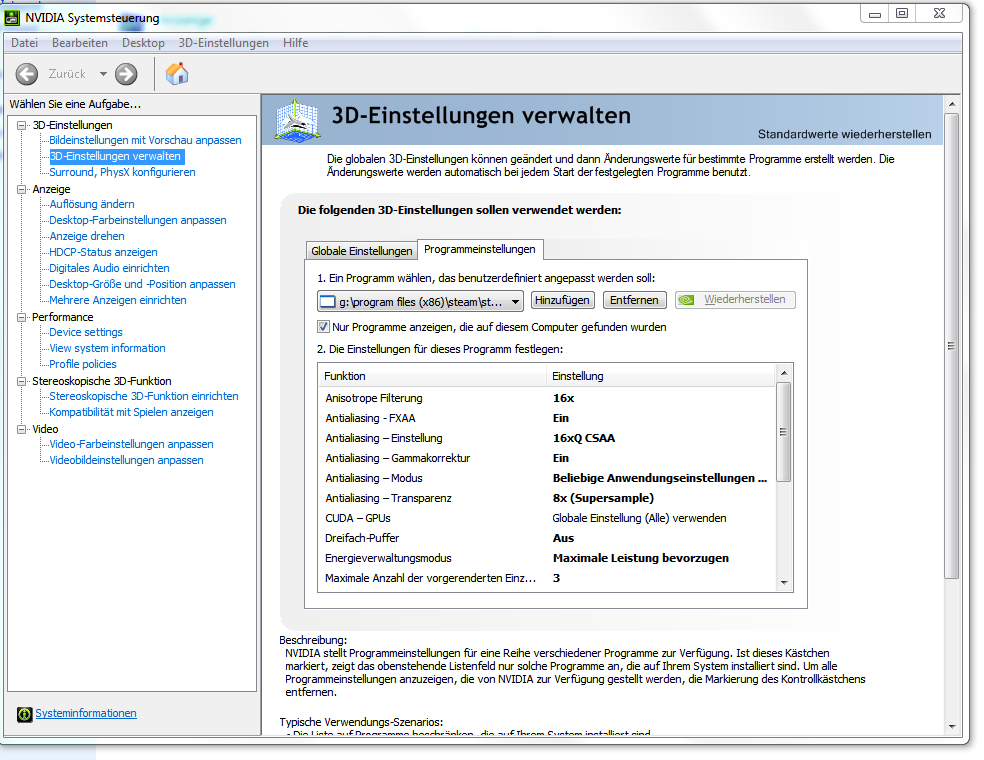This screenshot has height=760, width=984.
Task: Select the Dreifach-Puffer row
Action: click(x=548, y=538)
